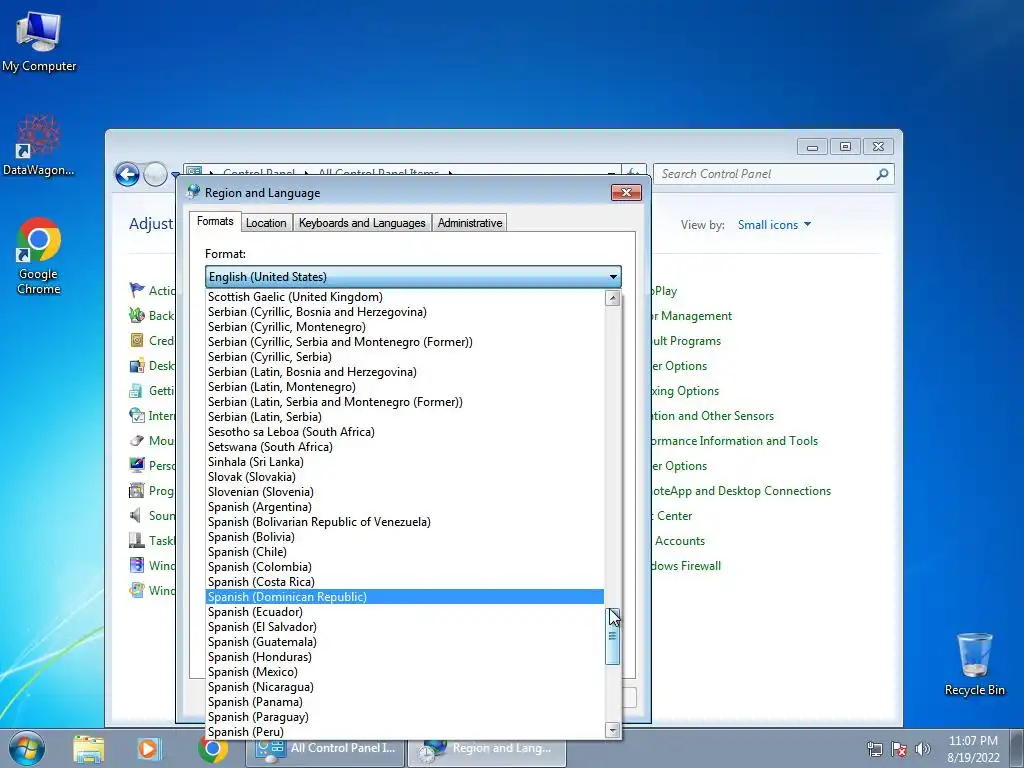Open Chrome from the taskbar

pyautogui.click(x=213, y=749)
